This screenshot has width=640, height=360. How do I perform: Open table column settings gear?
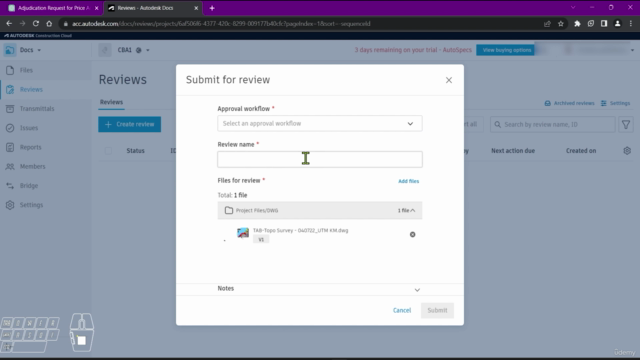point(627,151)
